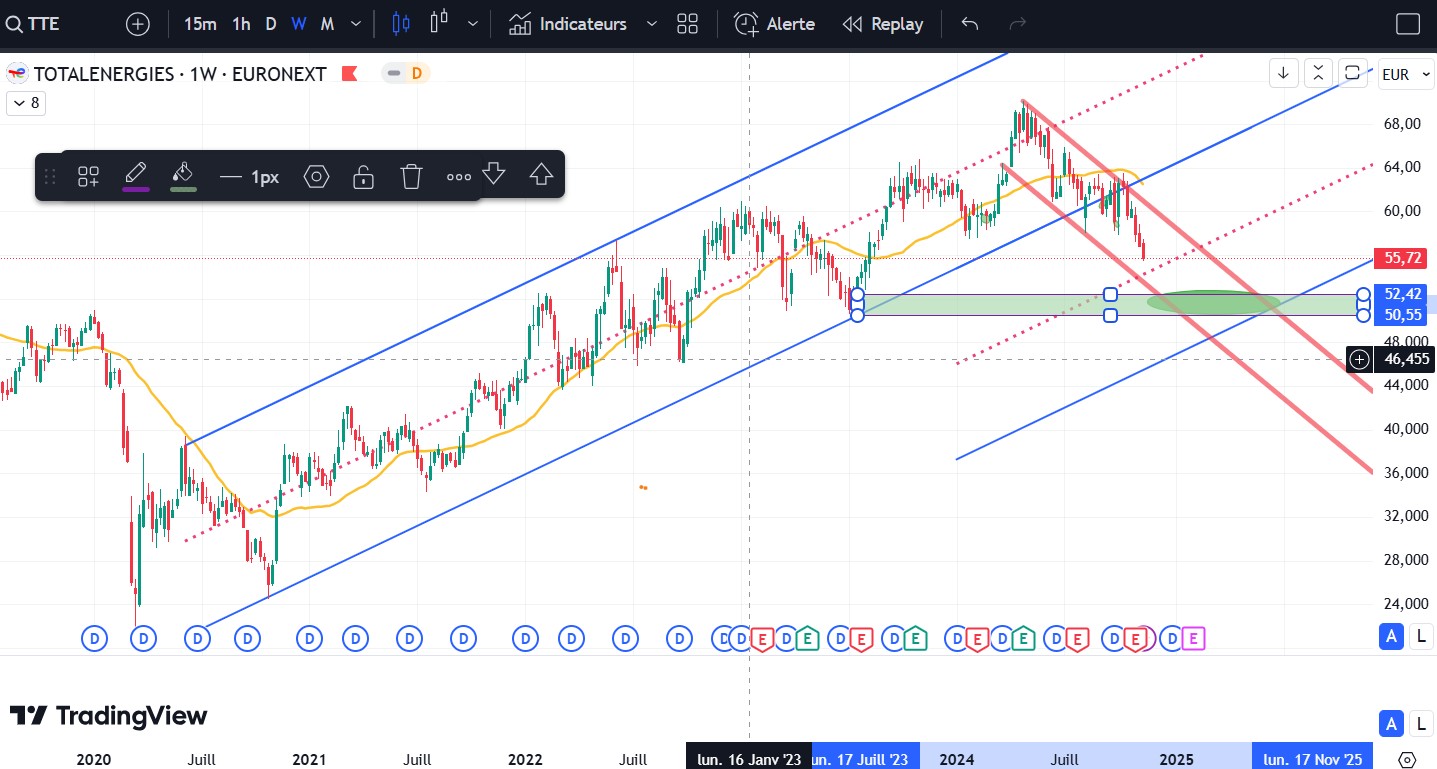Select the bottom-left handle of green rectangle

coord(857,316)
